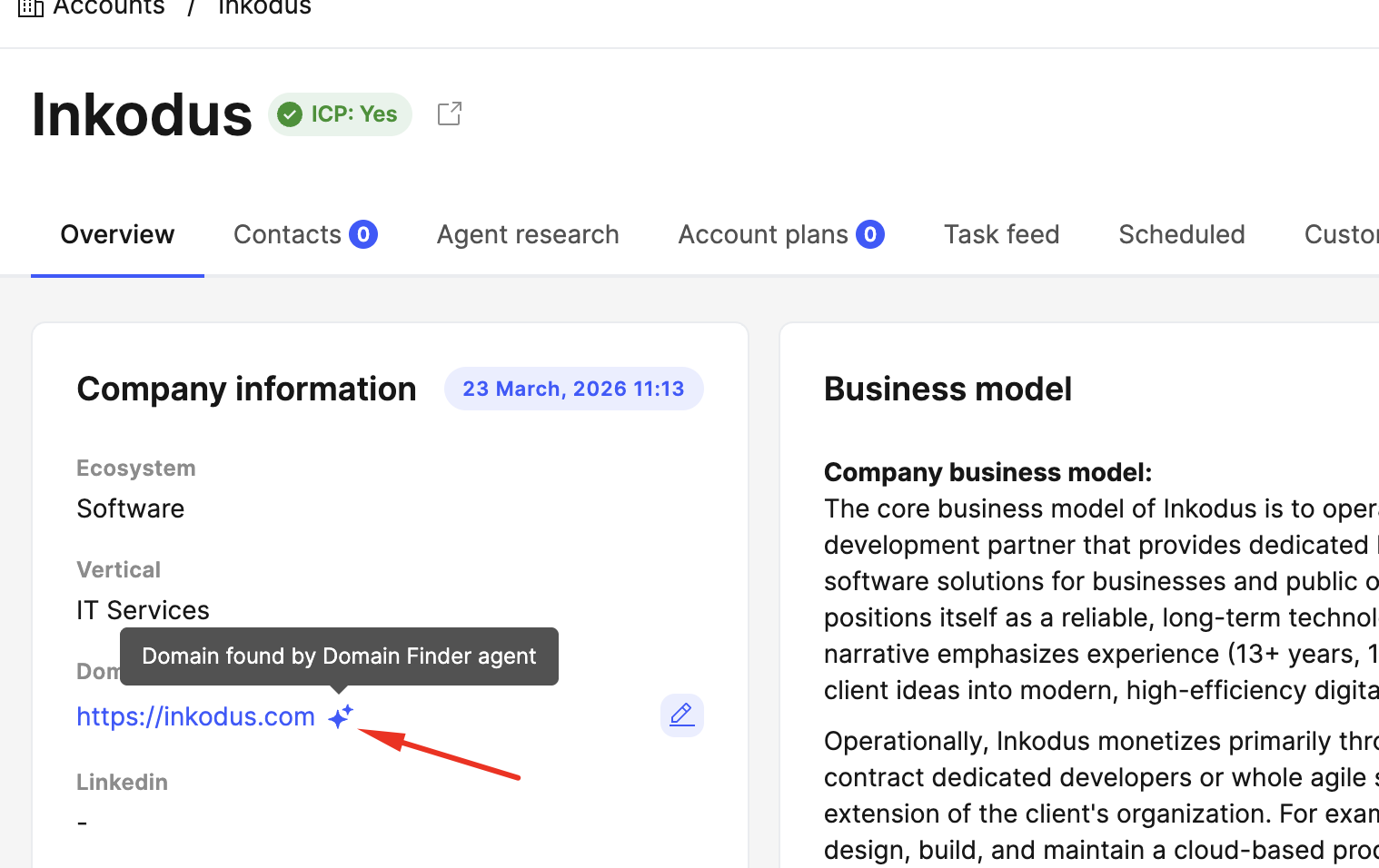Click the sparkle icon next to domain
This screenshot has height=868, width=1379.
click(341, 716)
